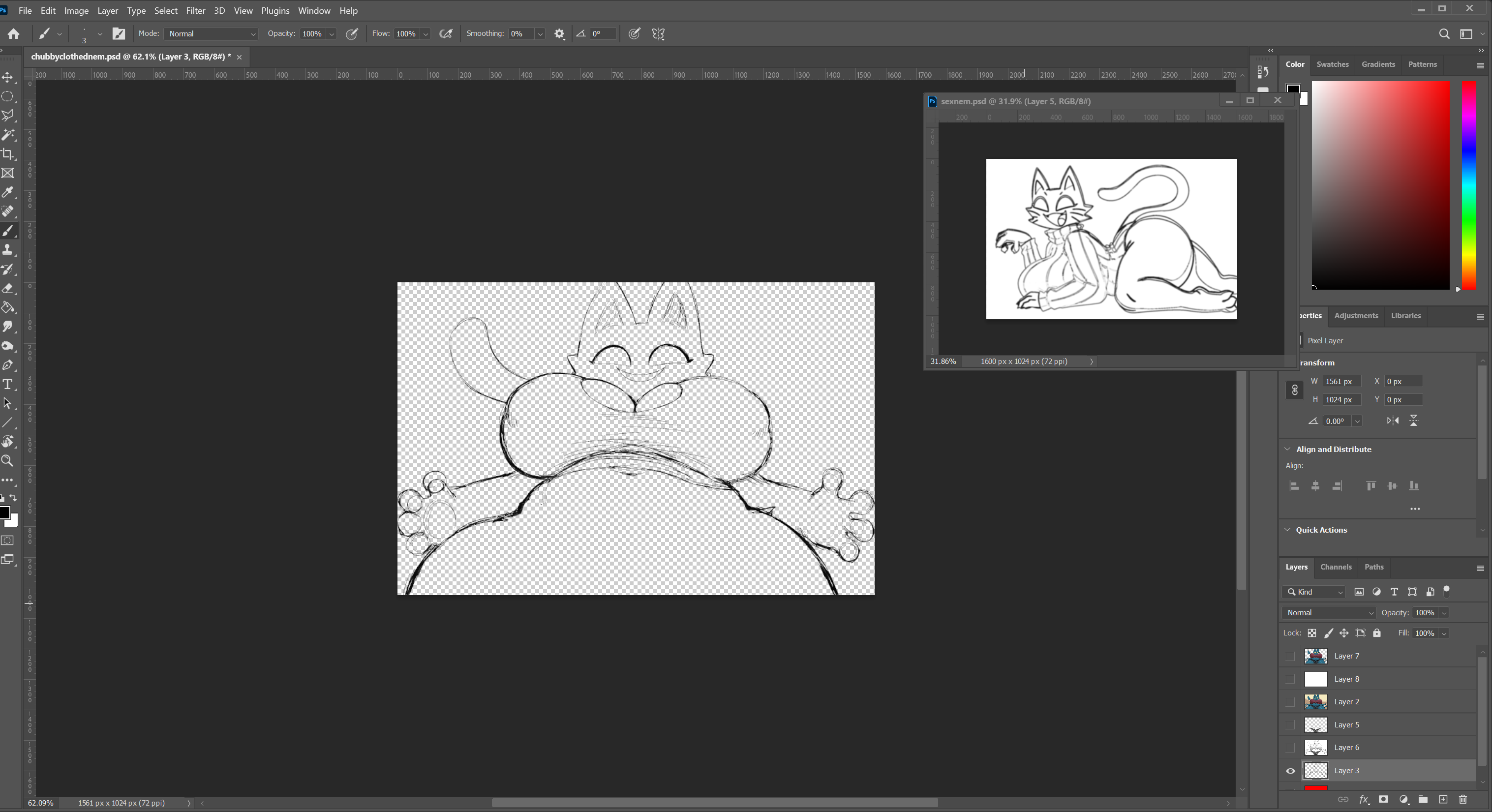Viewport: 1492px width, 812px height.
Task: Switch to the Adjustments tab
Action: click(1356, 316)
